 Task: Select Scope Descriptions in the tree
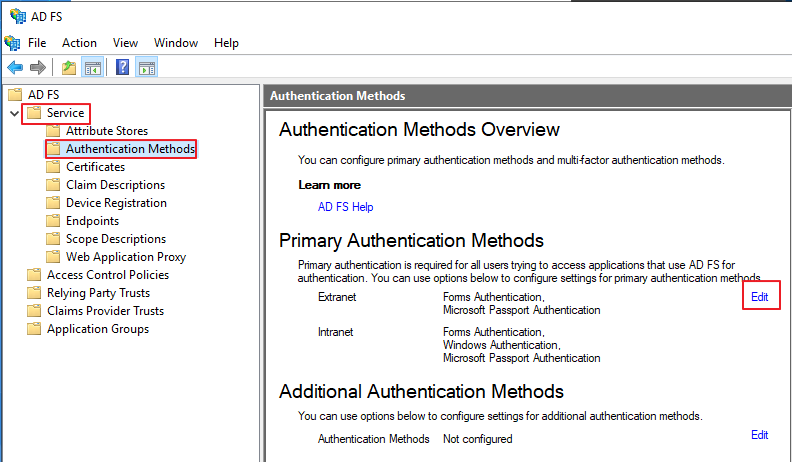point(116,239)
